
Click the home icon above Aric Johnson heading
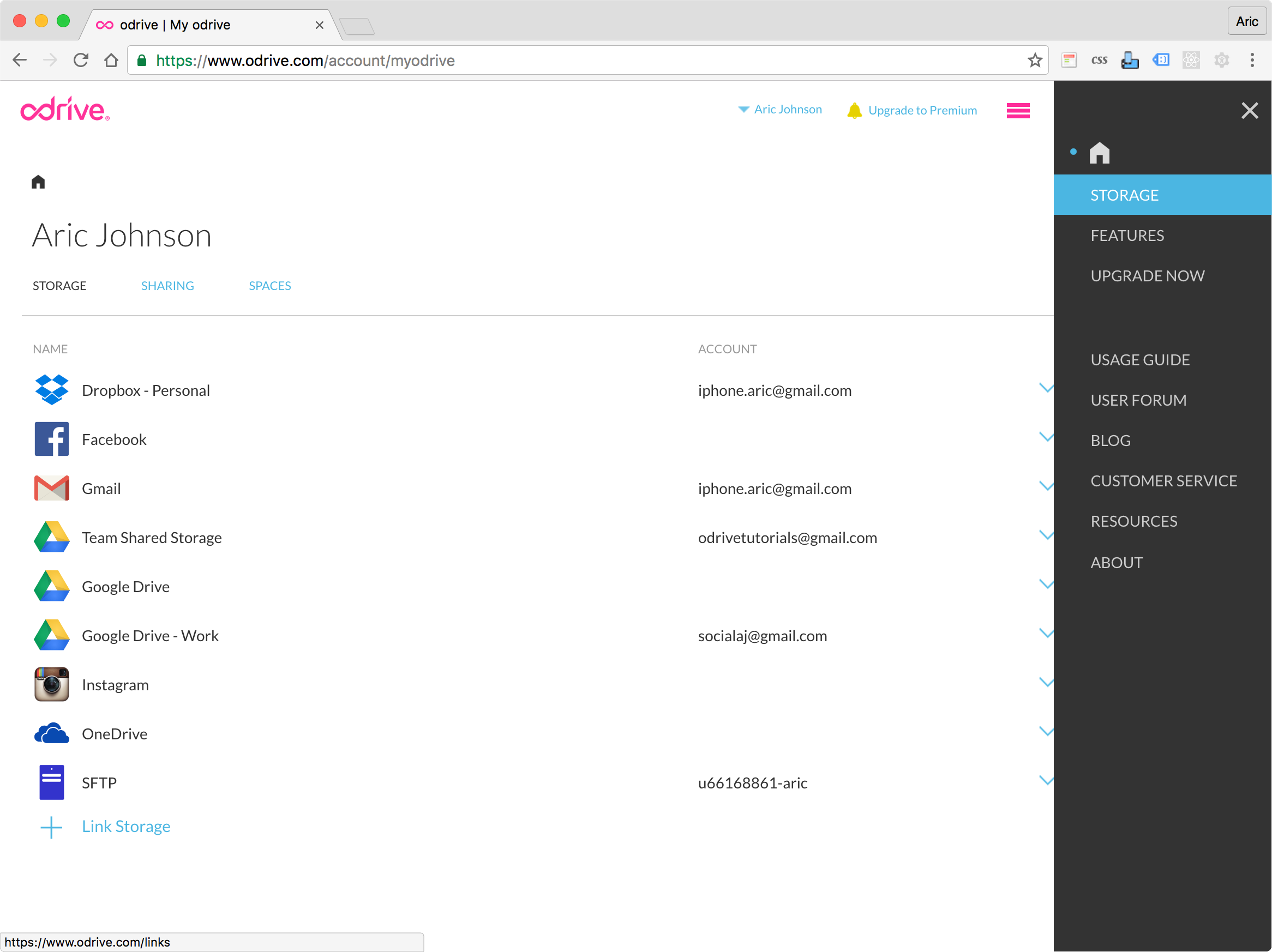[x=38, y=182]
